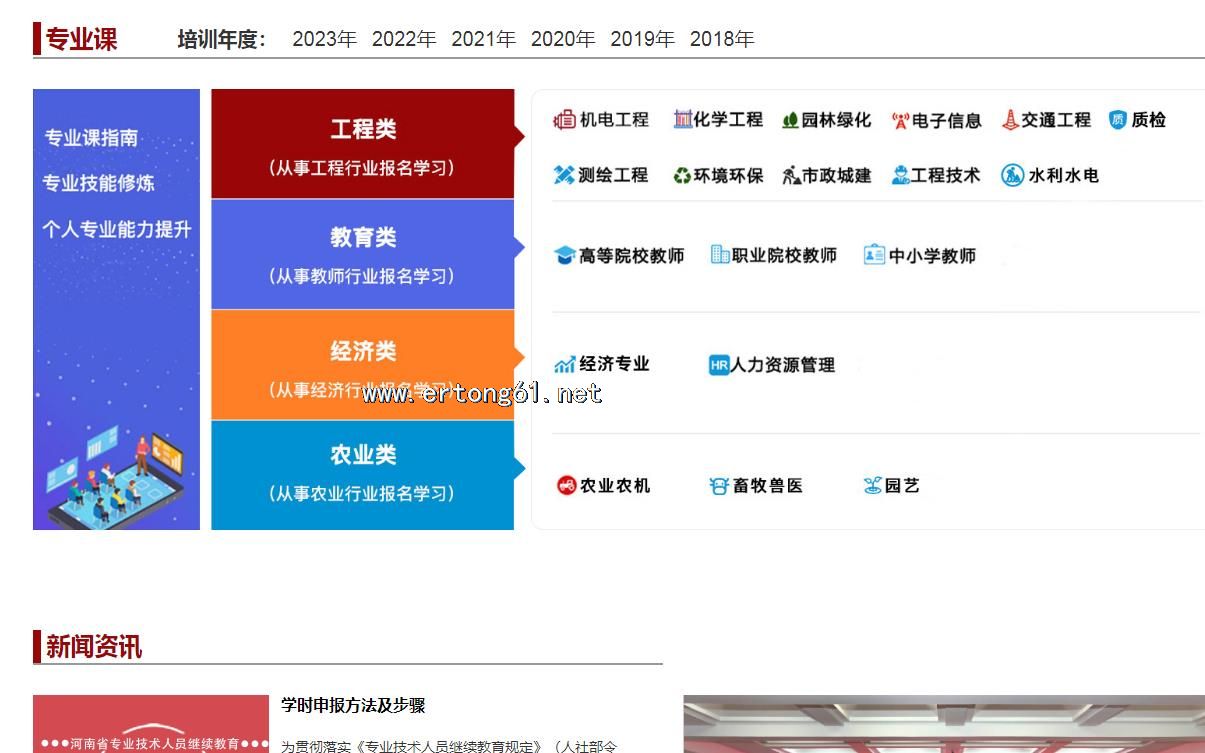Select the 环境环保 recycle icon
The image size is (1205, 753).
pyautogui.click(x=682, y=176)
